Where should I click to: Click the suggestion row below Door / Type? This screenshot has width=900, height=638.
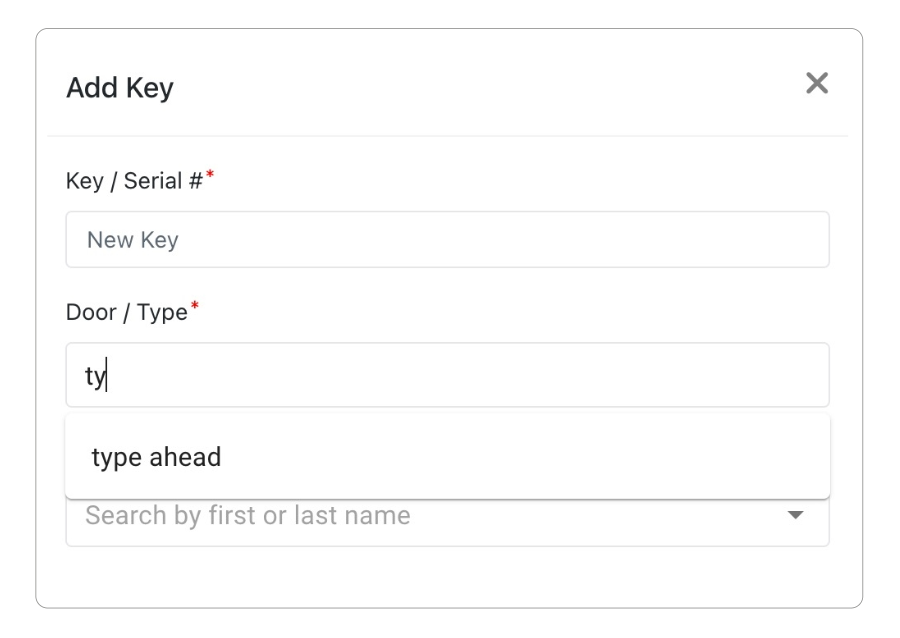pos(445,456)
